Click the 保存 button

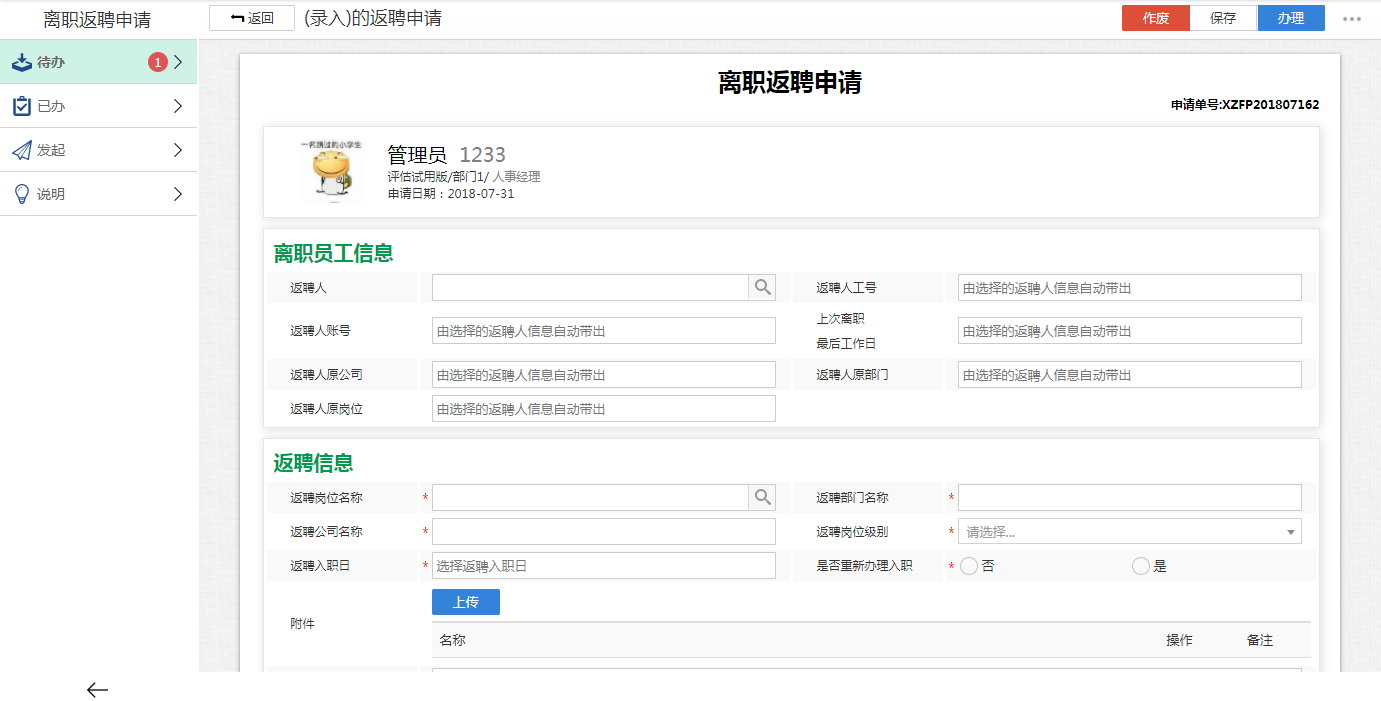(x=1223, y=18)
